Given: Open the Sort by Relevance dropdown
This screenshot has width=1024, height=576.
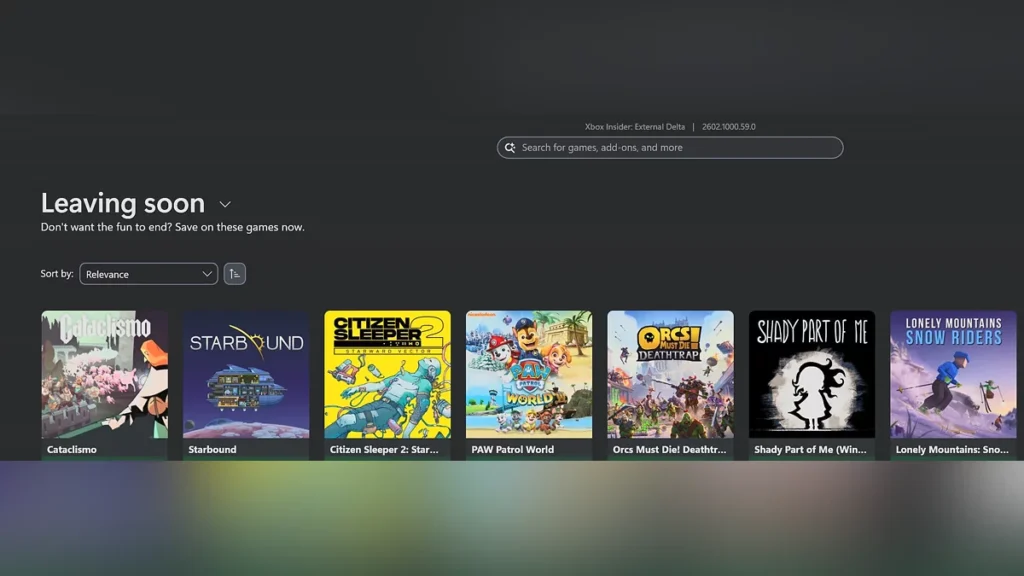Looking at the screenshot, I should click(x=148, y=274).
